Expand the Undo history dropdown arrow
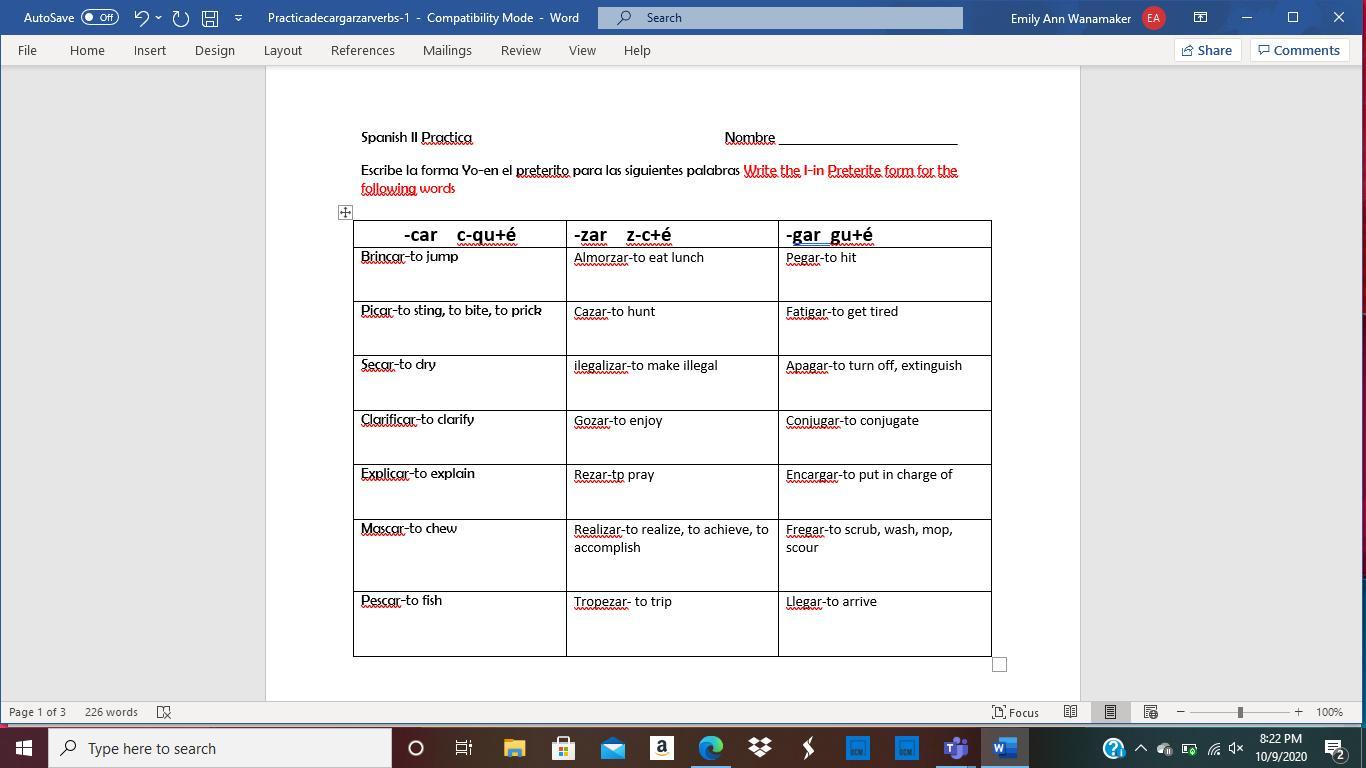Viewport: 1366px width, 768px height. click(158, 18)
